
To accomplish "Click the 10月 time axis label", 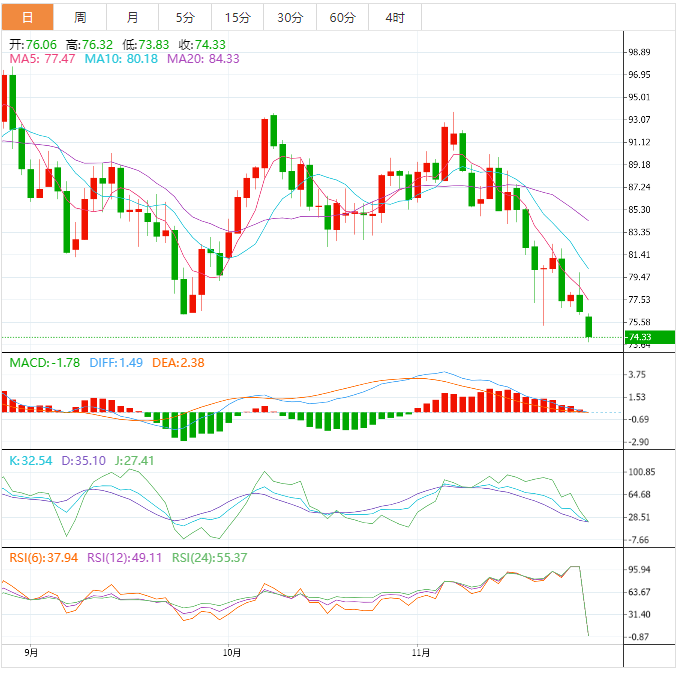I will tap(232, 653).
